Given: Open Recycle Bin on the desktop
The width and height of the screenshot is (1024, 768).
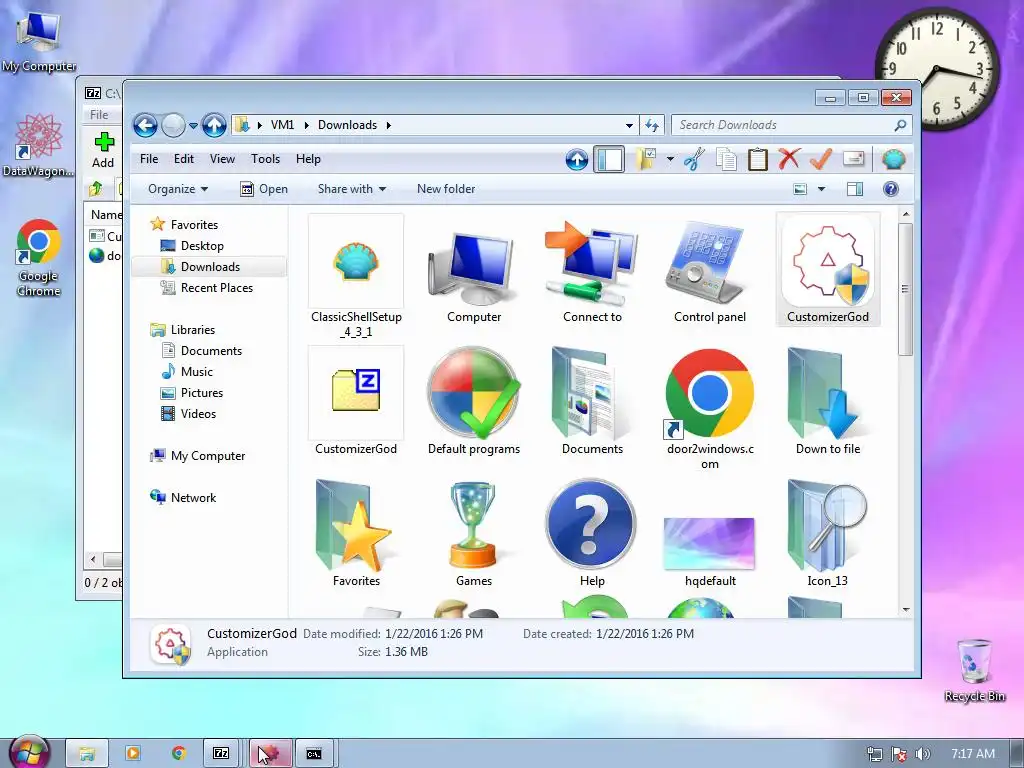Looking at the screenshot, I should click(x=974, y=670).
